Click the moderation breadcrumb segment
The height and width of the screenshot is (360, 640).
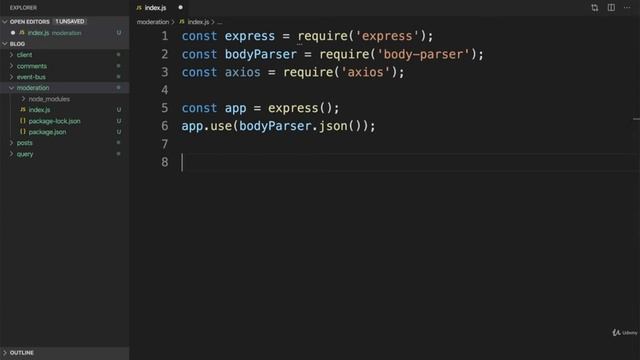pos(153,22)
